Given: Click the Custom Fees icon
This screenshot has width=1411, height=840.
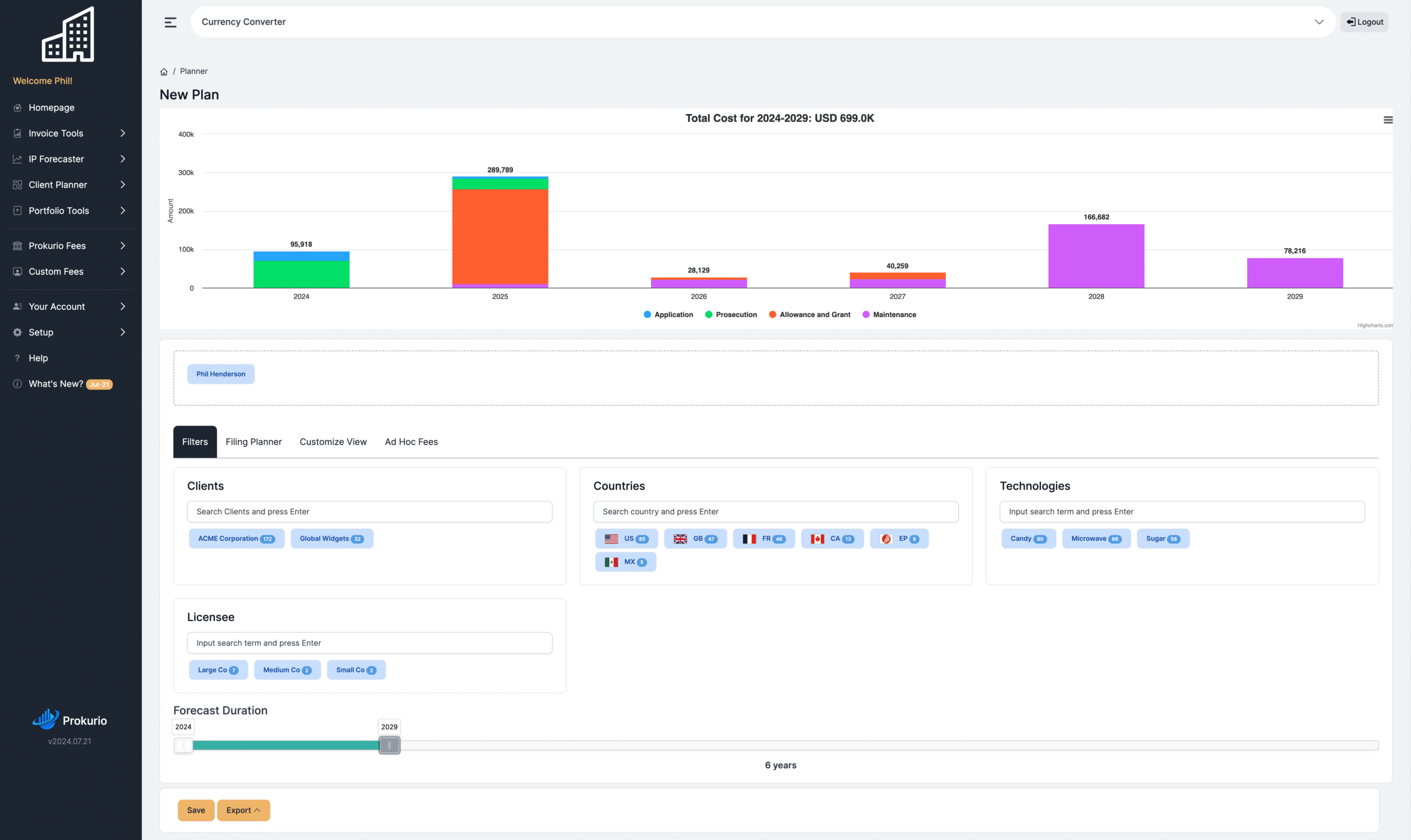Looking at the screenshot, I should 18,271.
